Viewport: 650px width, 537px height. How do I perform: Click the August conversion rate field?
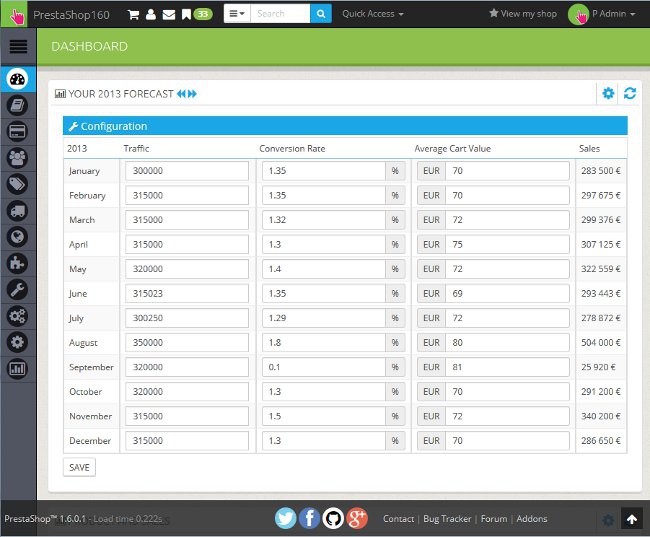pos(324,343)
